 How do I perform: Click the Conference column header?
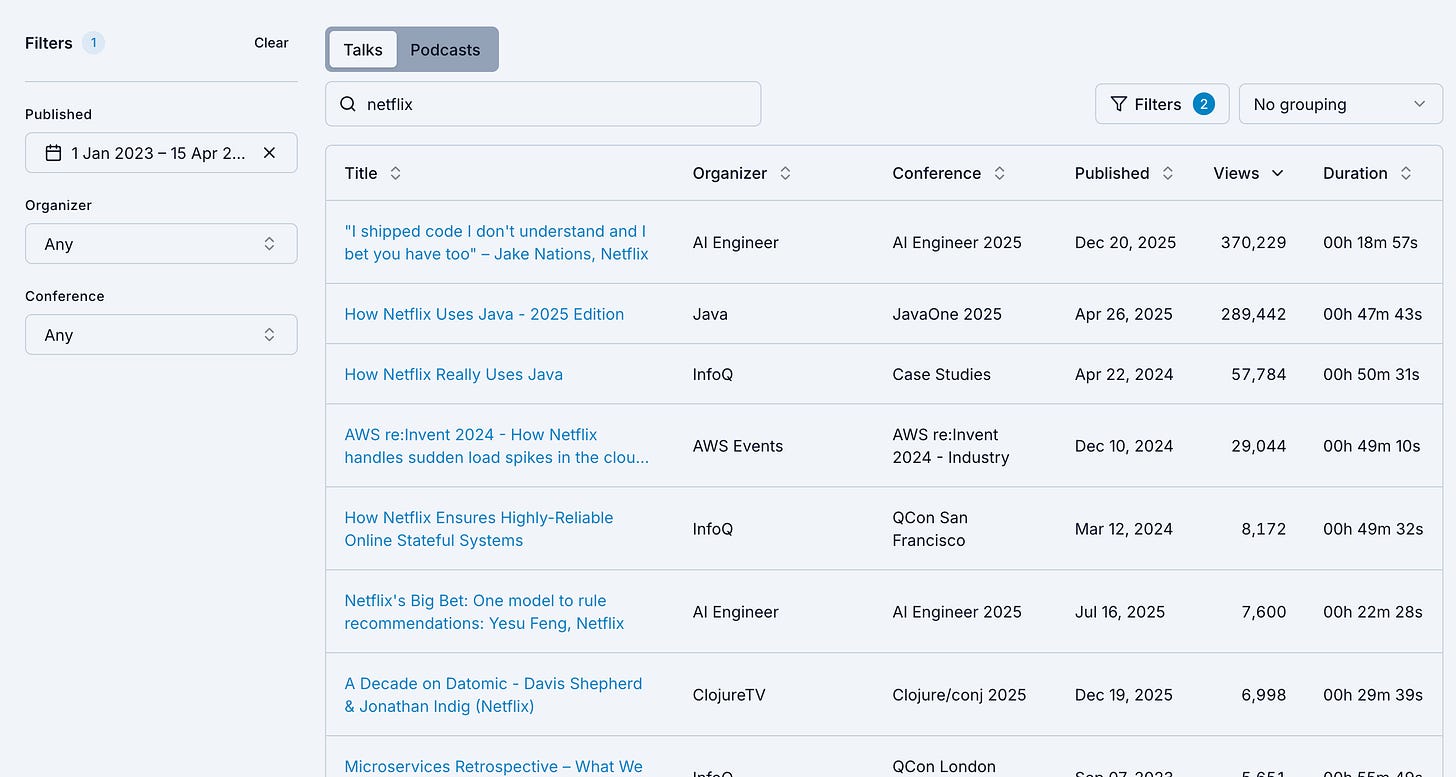[936, 173]
